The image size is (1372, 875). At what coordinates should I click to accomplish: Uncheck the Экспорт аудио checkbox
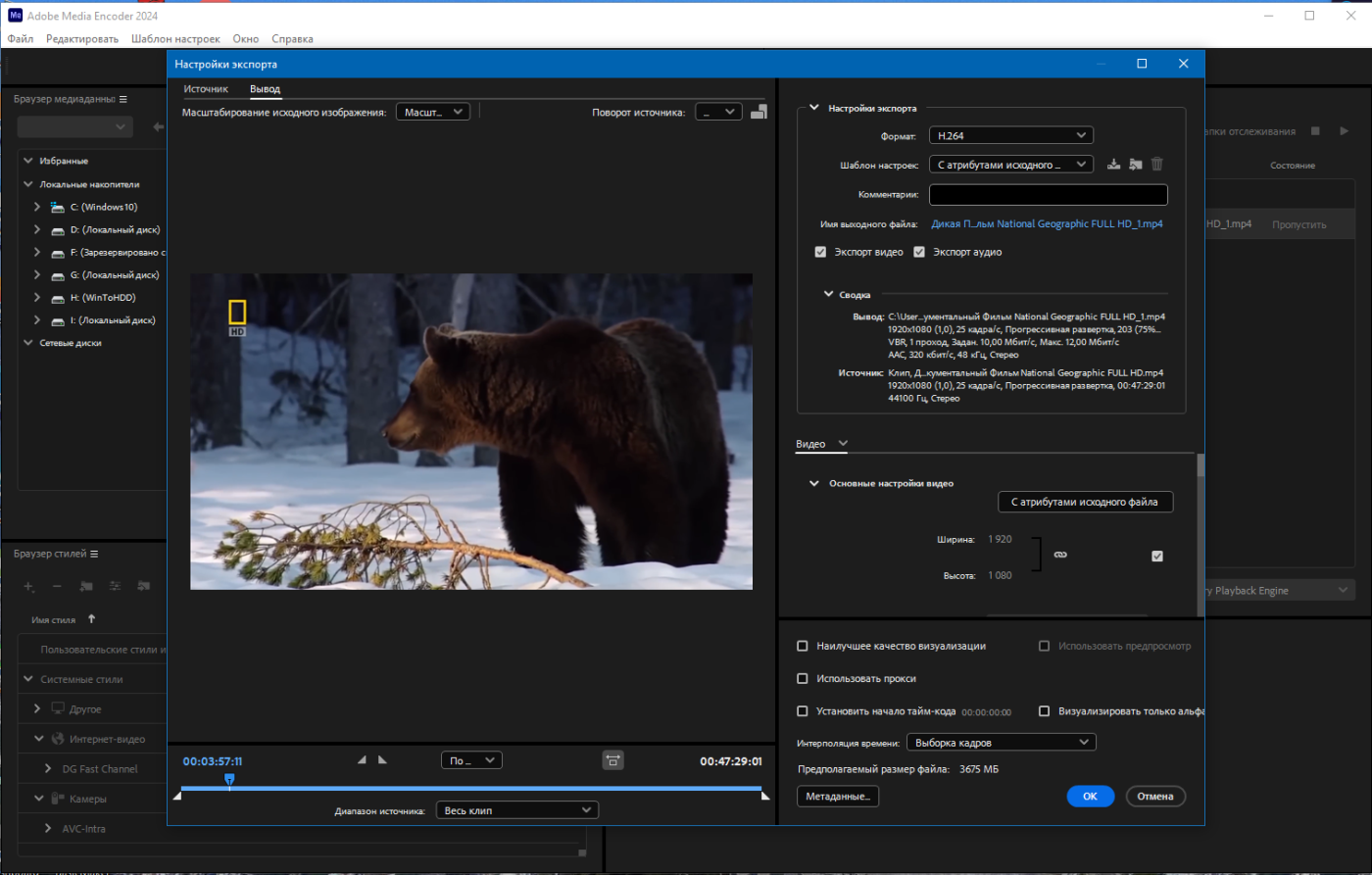pyautogui.click(x=919, y=252)
